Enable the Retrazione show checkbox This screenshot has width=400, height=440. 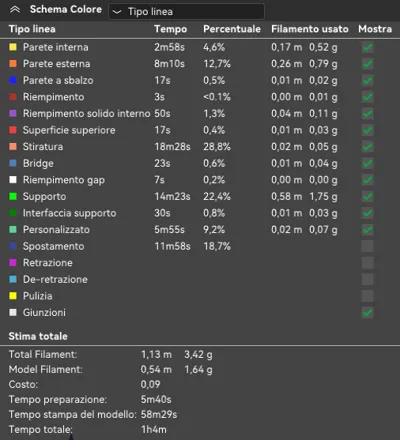(x=367, y=263)
